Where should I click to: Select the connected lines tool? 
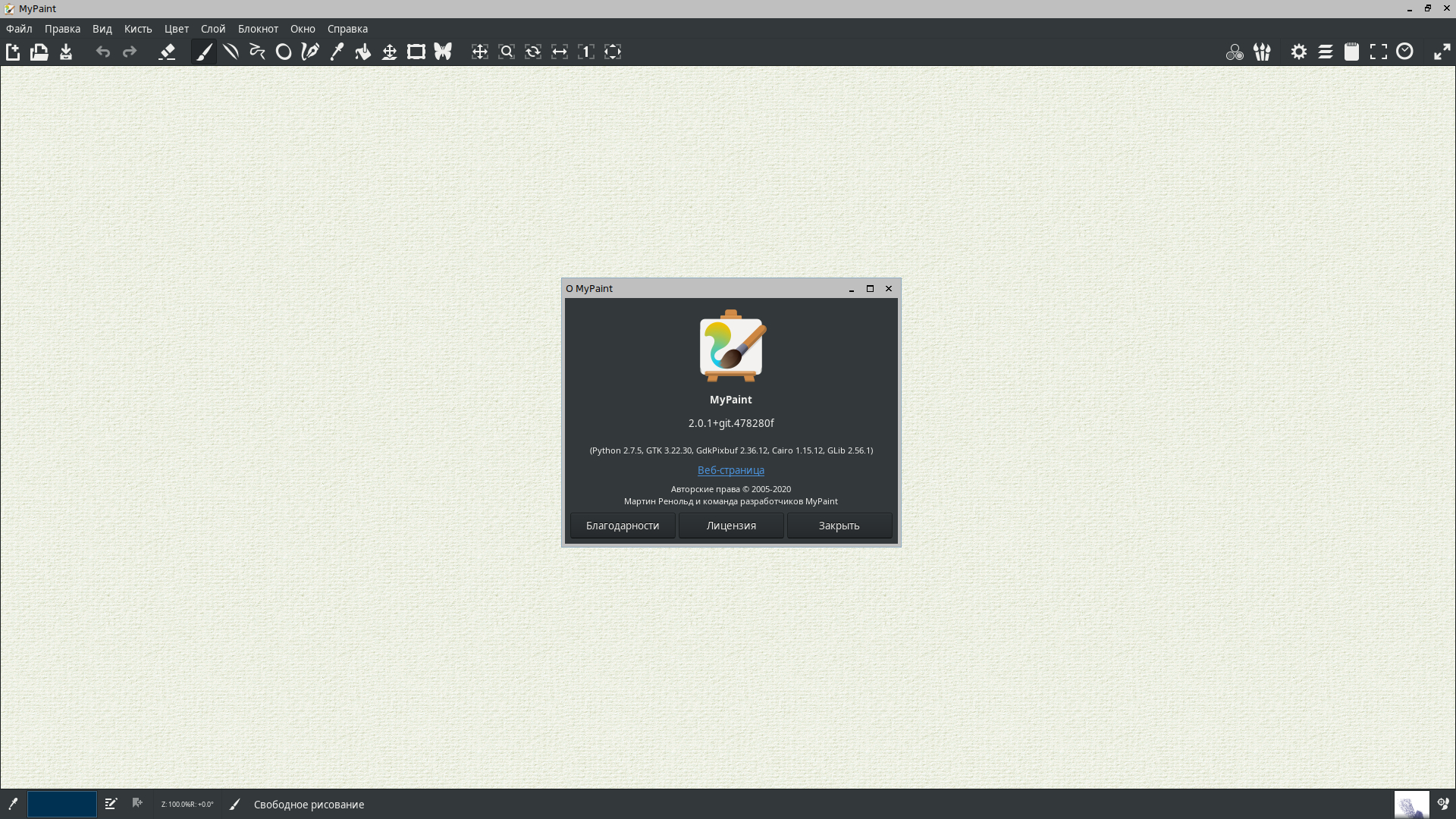[257, 52]
